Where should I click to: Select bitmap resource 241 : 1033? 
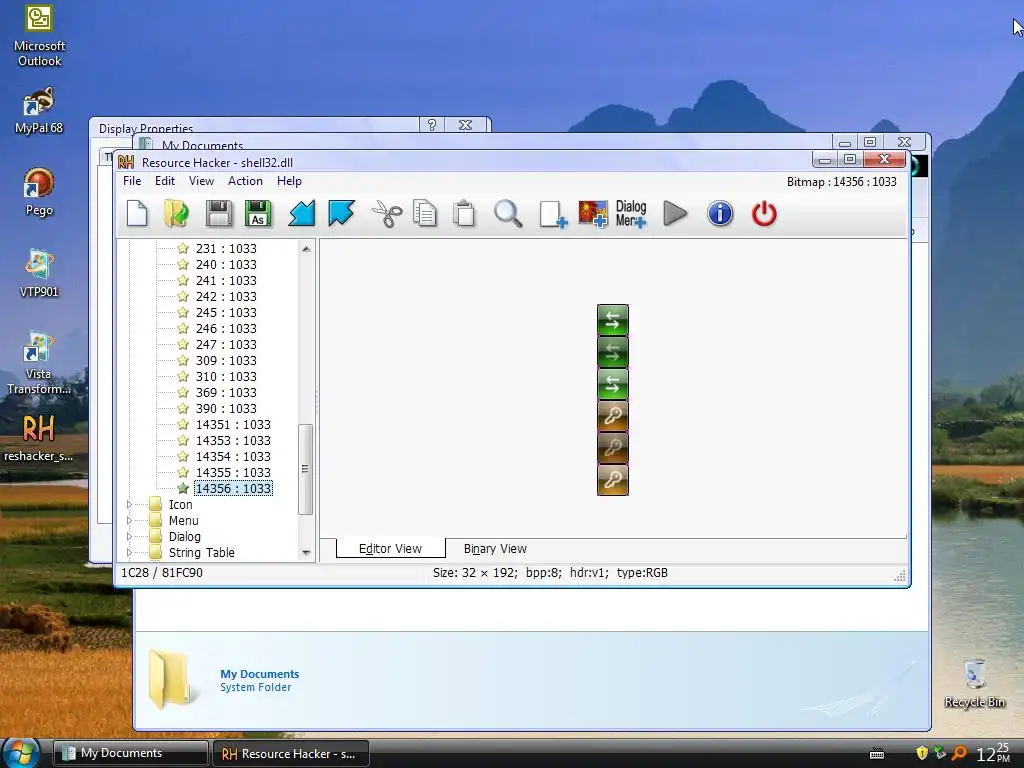pyautogui.click(x=226, y=280)
